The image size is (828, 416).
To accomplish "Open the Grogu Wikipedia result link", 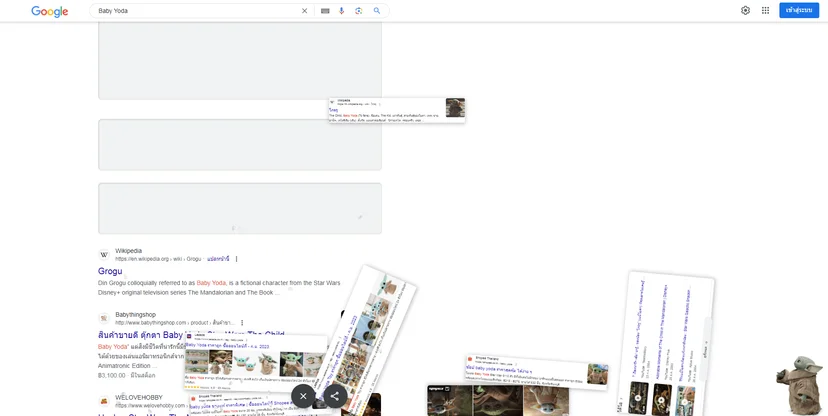I will [x=110, y=271].
